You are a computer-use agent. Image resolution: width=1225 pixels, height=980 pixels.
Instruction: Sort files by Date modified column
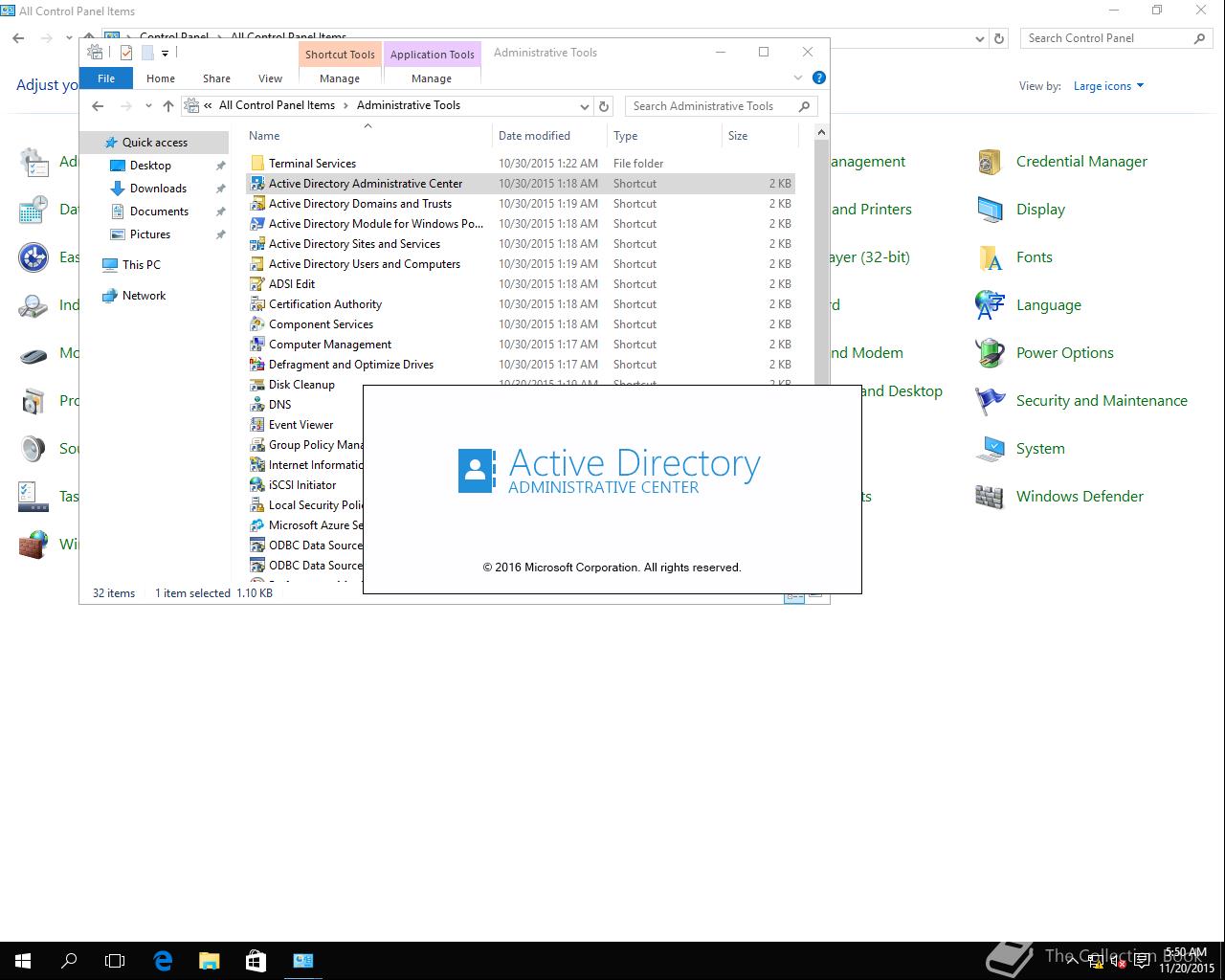[x=550, y=136]
